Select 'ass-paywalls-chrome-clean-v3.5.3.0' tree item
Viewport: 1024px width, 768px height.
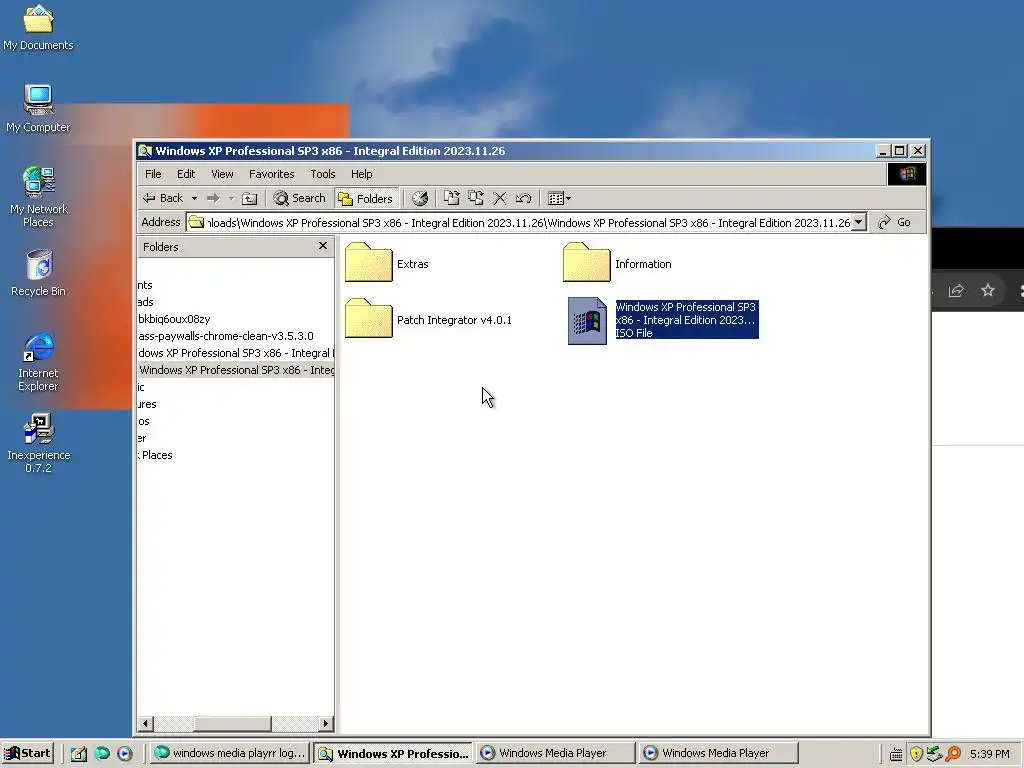[x=226, y=336]
